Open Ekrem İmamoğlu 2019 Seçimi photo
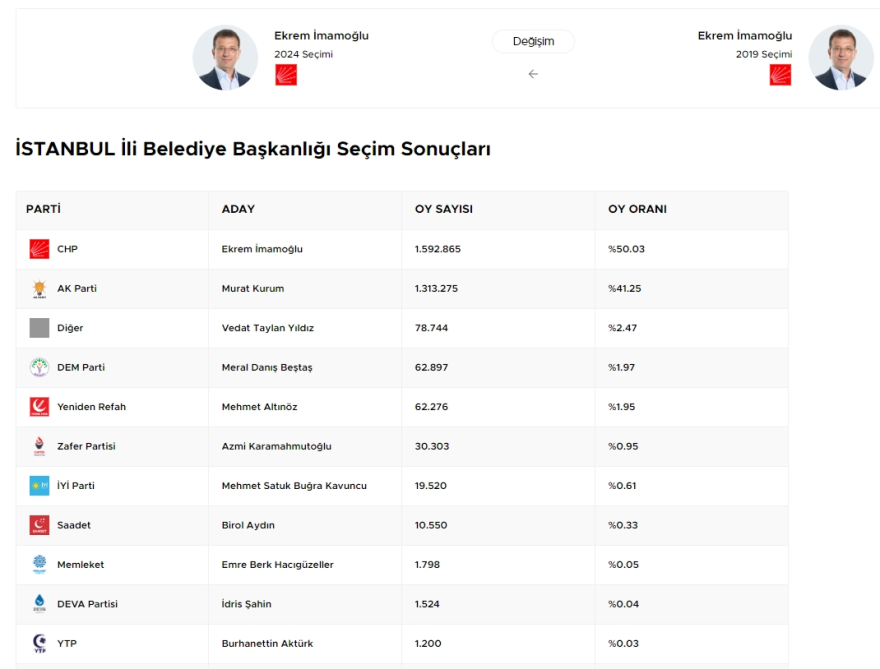Screen dimensions: 880x669 841,57
